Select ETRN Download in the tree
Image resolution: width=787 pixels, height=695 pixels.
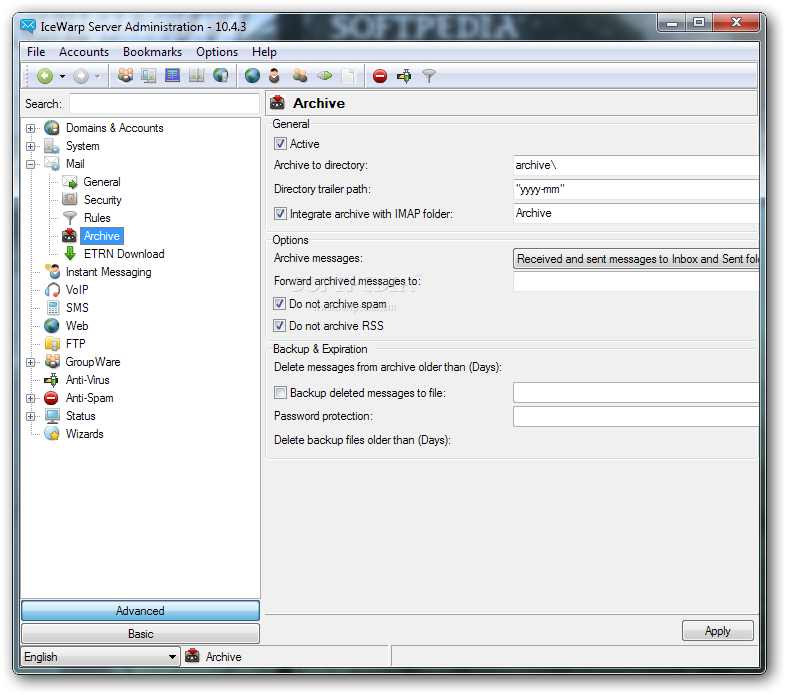point(124,254)
